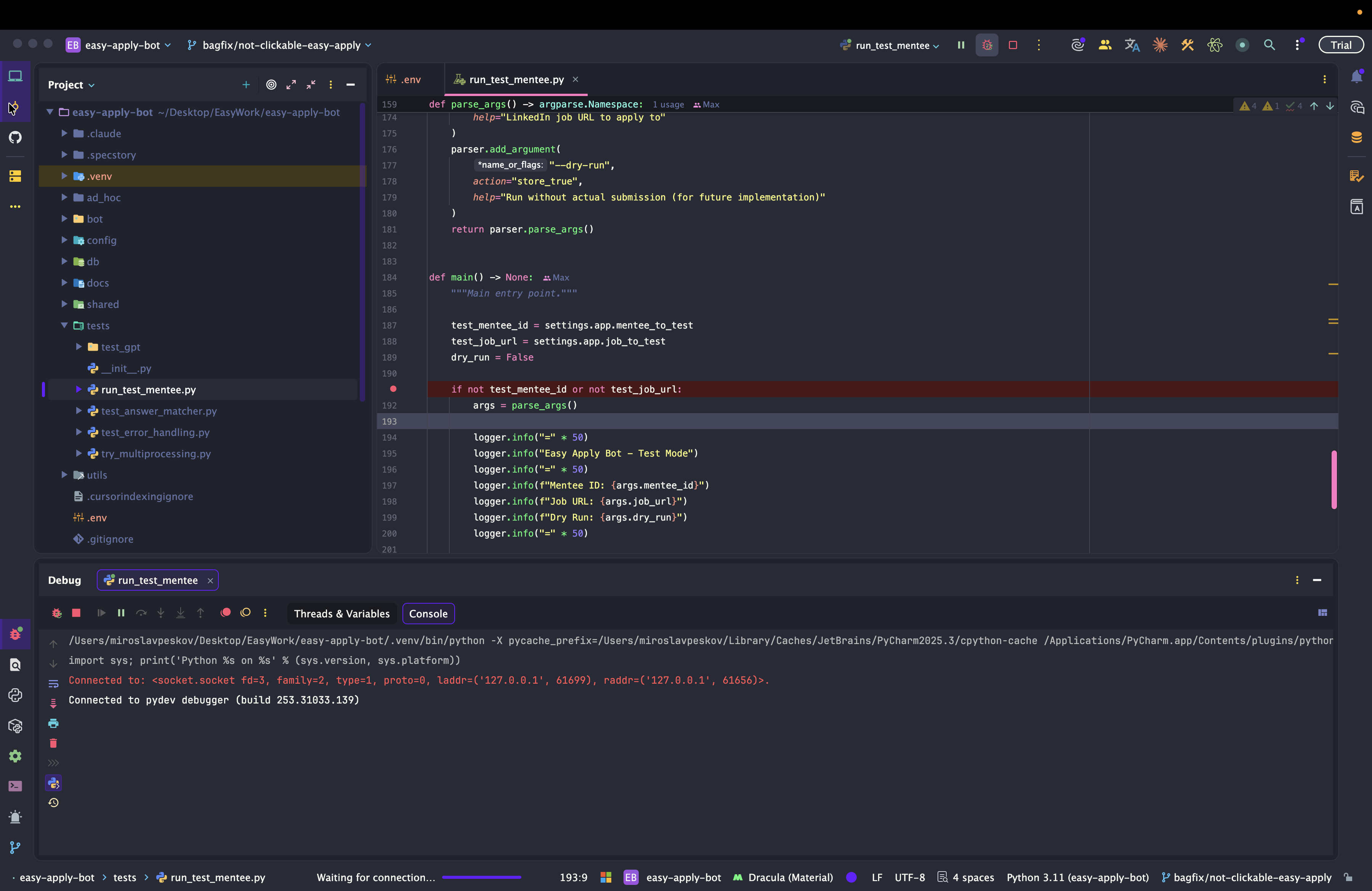The image size is (1372, 891).
Task: Pause the debugger program
Action: pyautogui.click(x=121, y=613)
